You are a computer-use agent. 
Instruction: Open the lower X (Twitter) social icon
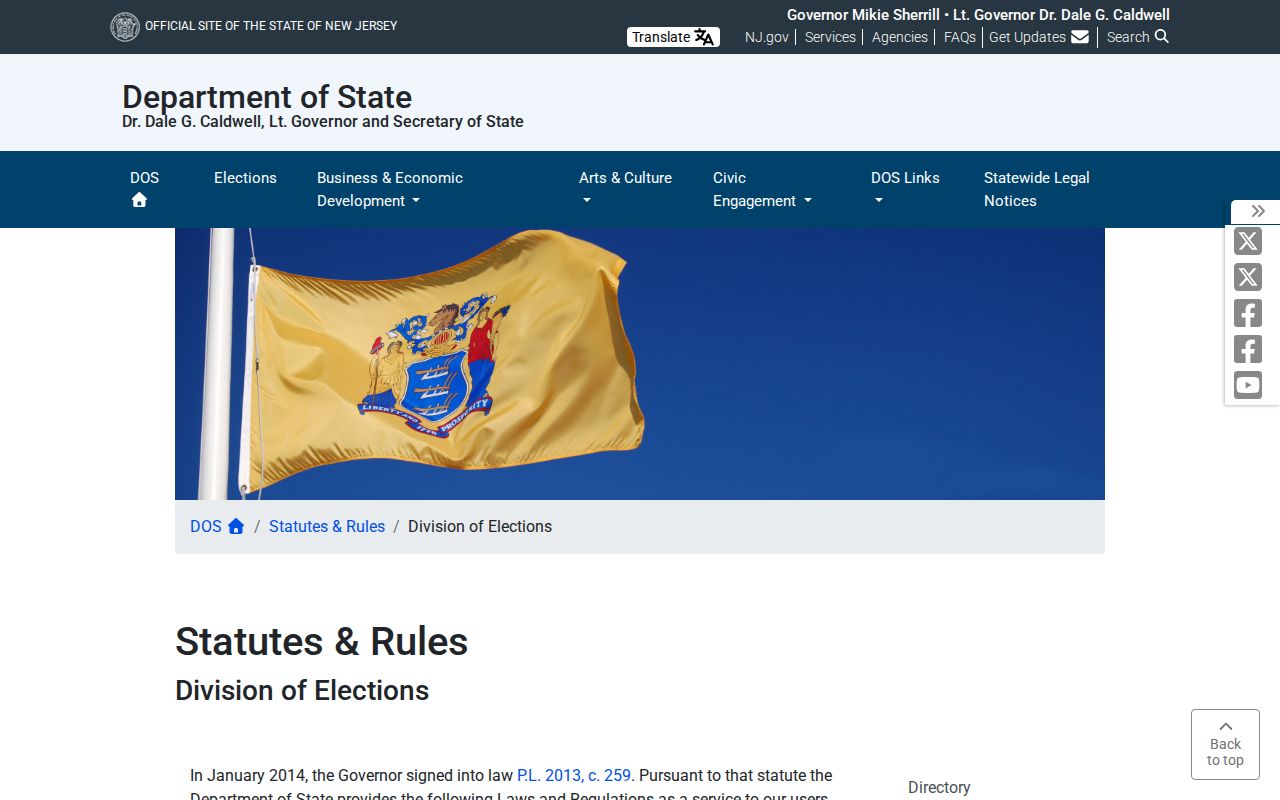click(1248, 277)
